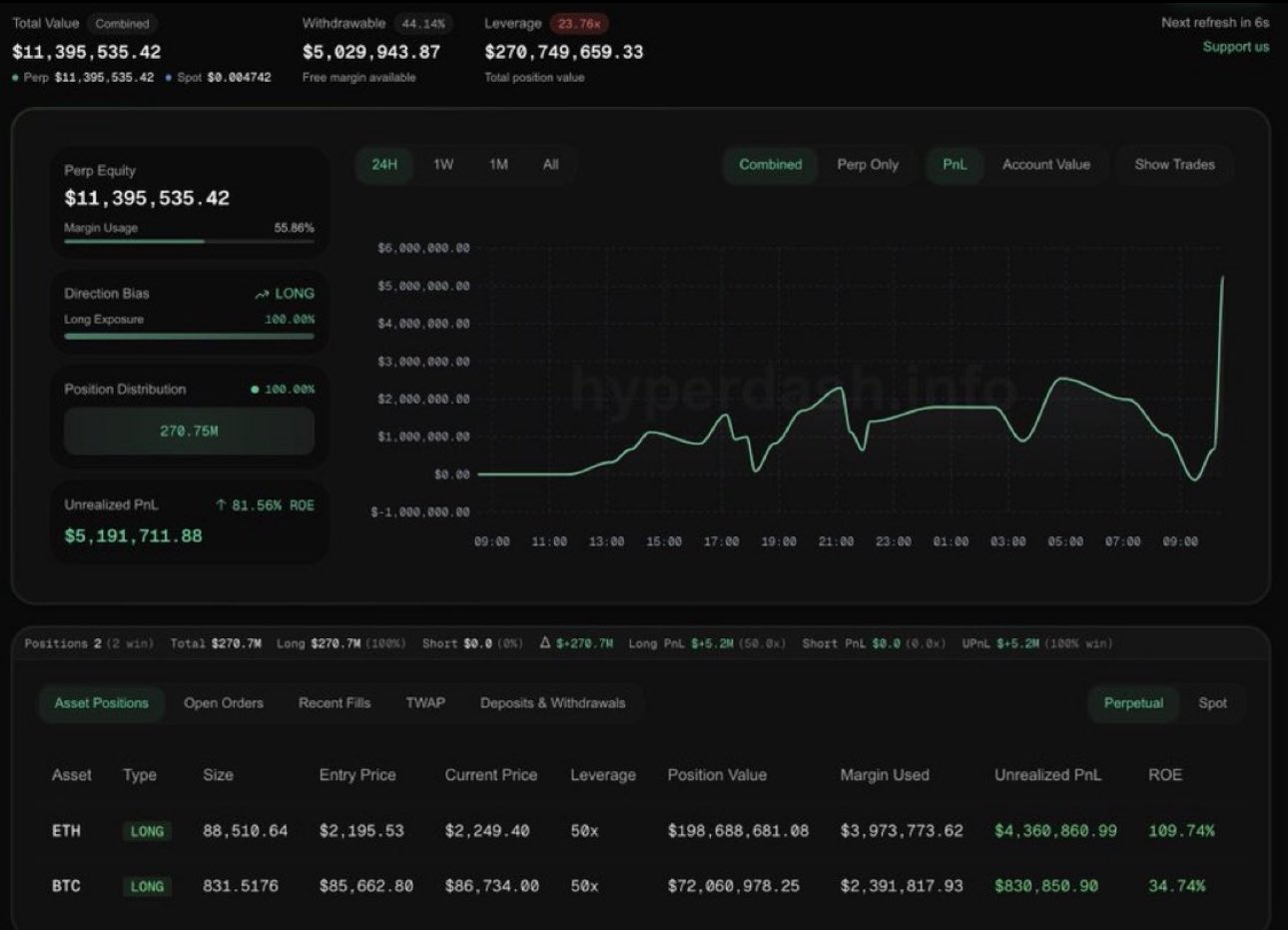The height and width of the screenshot is (930, 1288).
Task: Click the ETH LONG position badge
Action: tap(147, 830)
